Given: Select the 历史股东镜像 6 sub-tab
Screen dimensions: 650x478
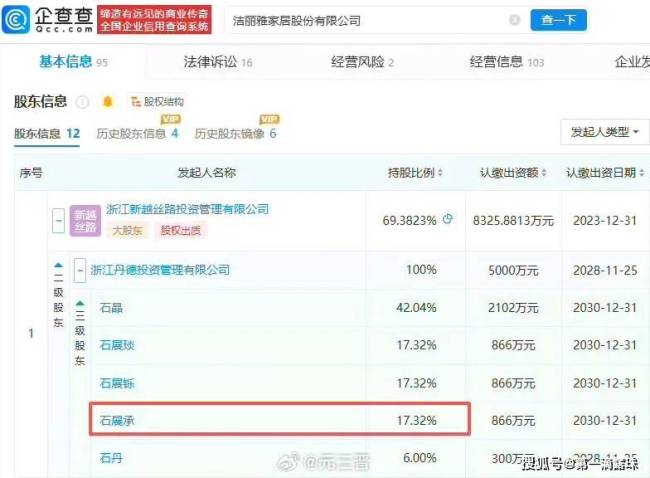Looking at the screenshot, I should pos(235,133).
